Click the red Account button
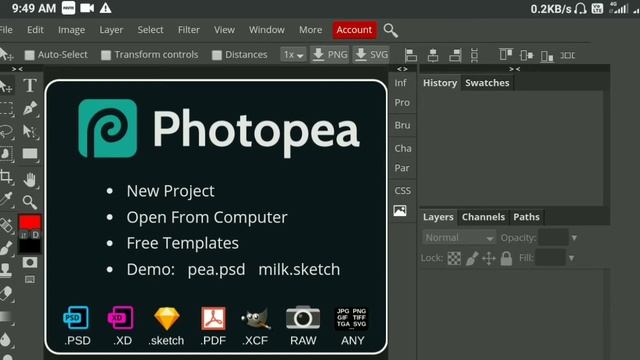Screen dimensions: 640x360 (x=354, y=30)
